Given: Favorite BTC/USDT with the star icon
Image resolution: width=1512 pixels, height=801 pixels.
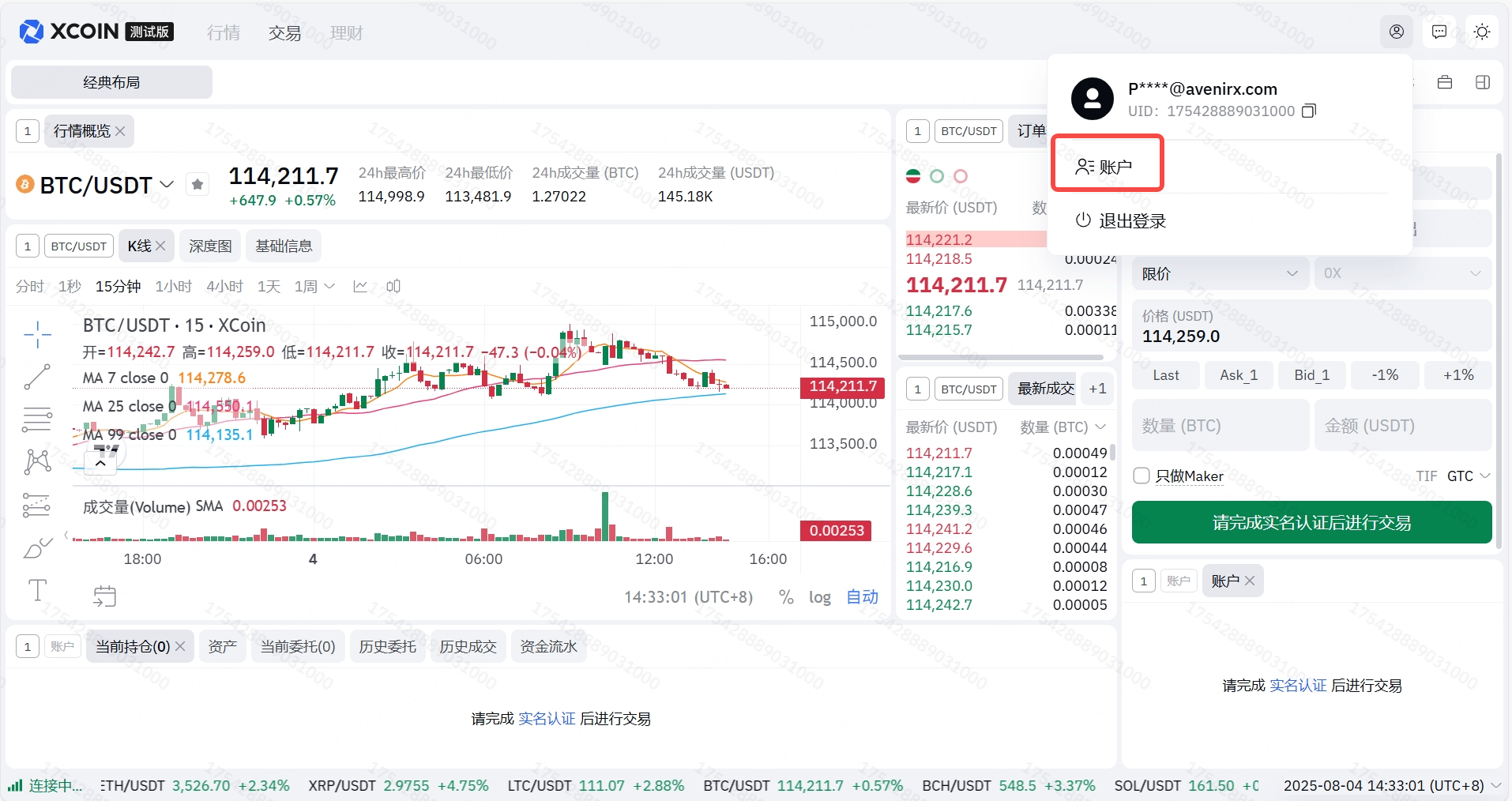Looking at the screenshot, I should tap(197, 185).
